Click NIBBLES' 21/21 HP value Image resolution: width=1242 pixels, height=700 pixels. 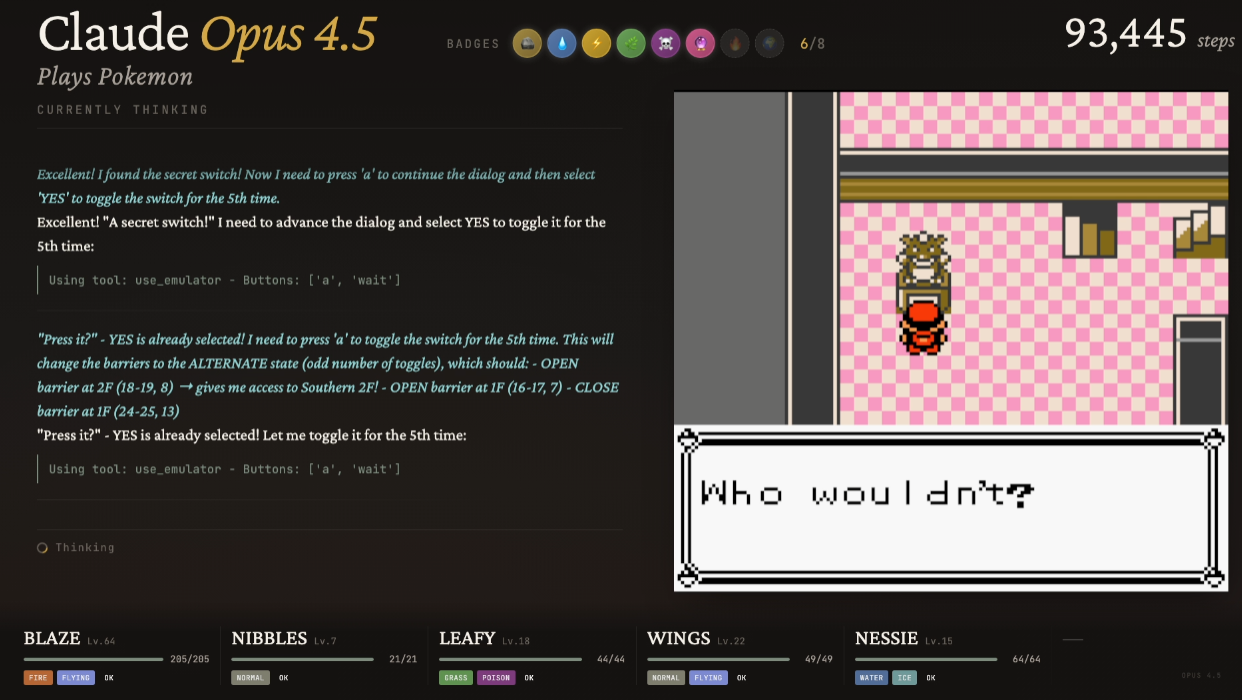[x=404, y=659]
